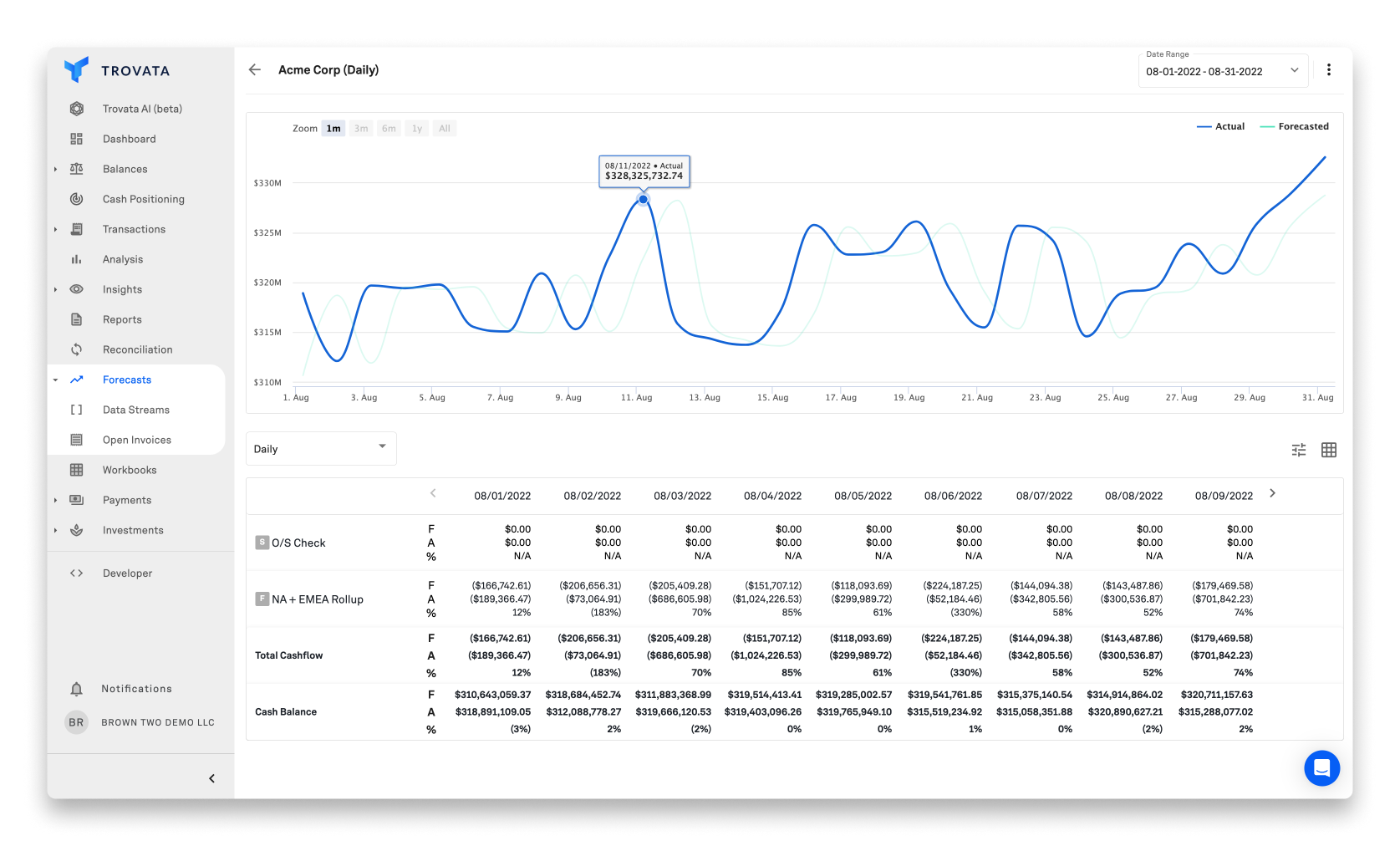Open the table filter settings icon
The height and width of the screenshot is (846, 1400).
pyautogui.click(x=1298, y=449)
